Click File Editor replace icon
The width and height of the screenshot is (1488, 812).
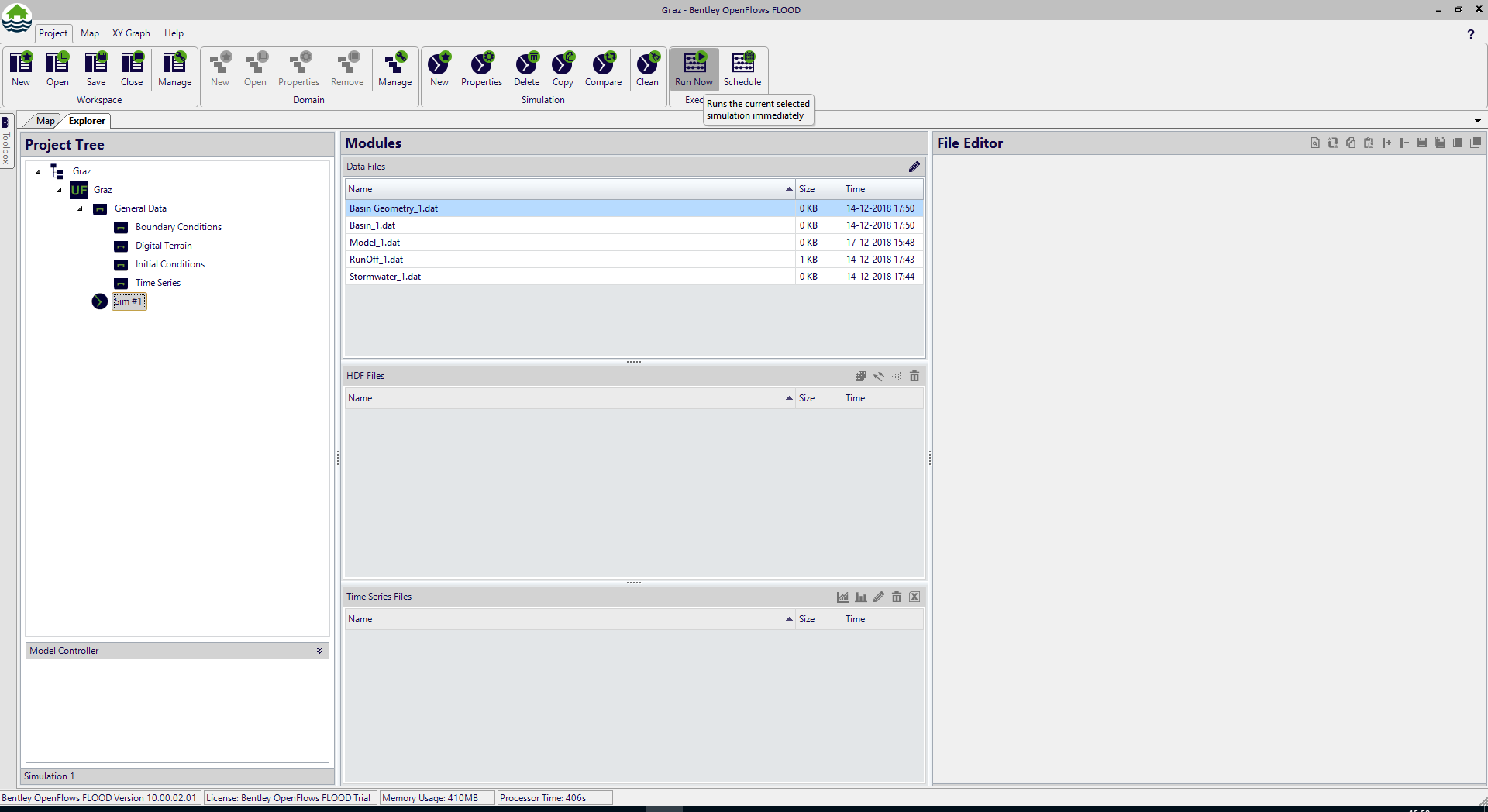[1333, 143]
